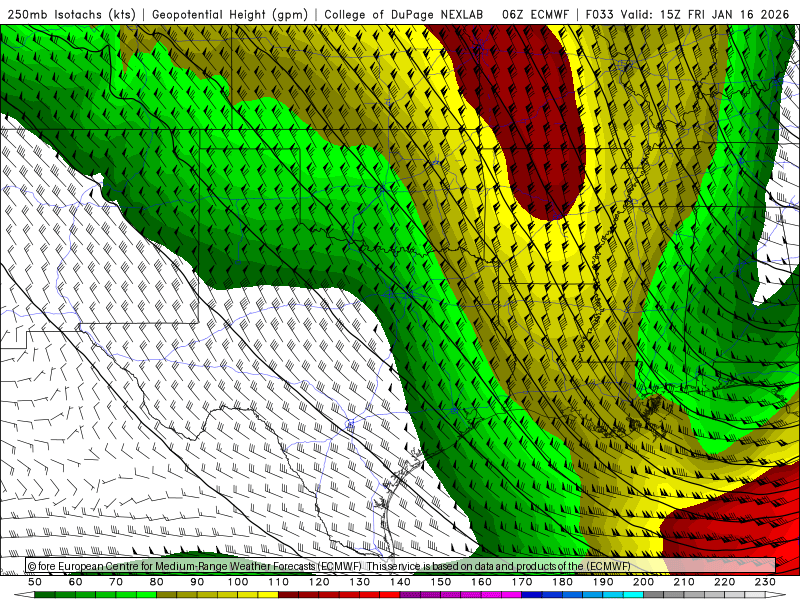800x600 pixels.
Task: Click the legend value 200
Action: pos(643,582)
